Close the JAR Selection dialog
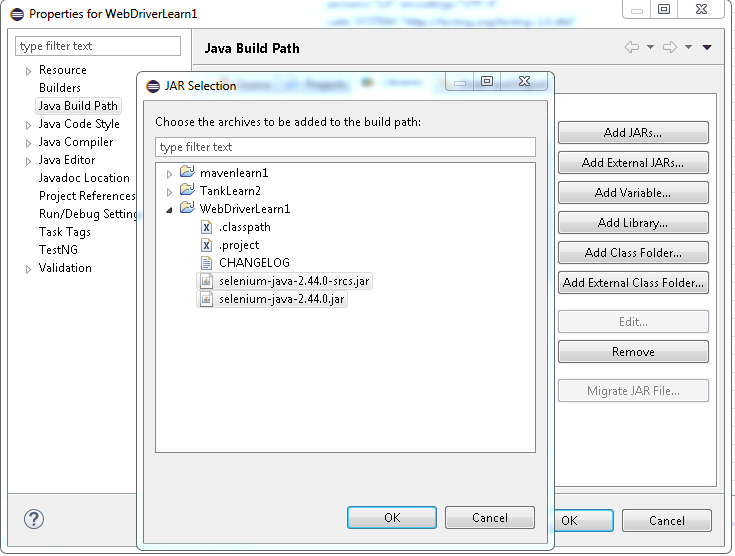Screen dimensions: 735x556 point(524,82)
